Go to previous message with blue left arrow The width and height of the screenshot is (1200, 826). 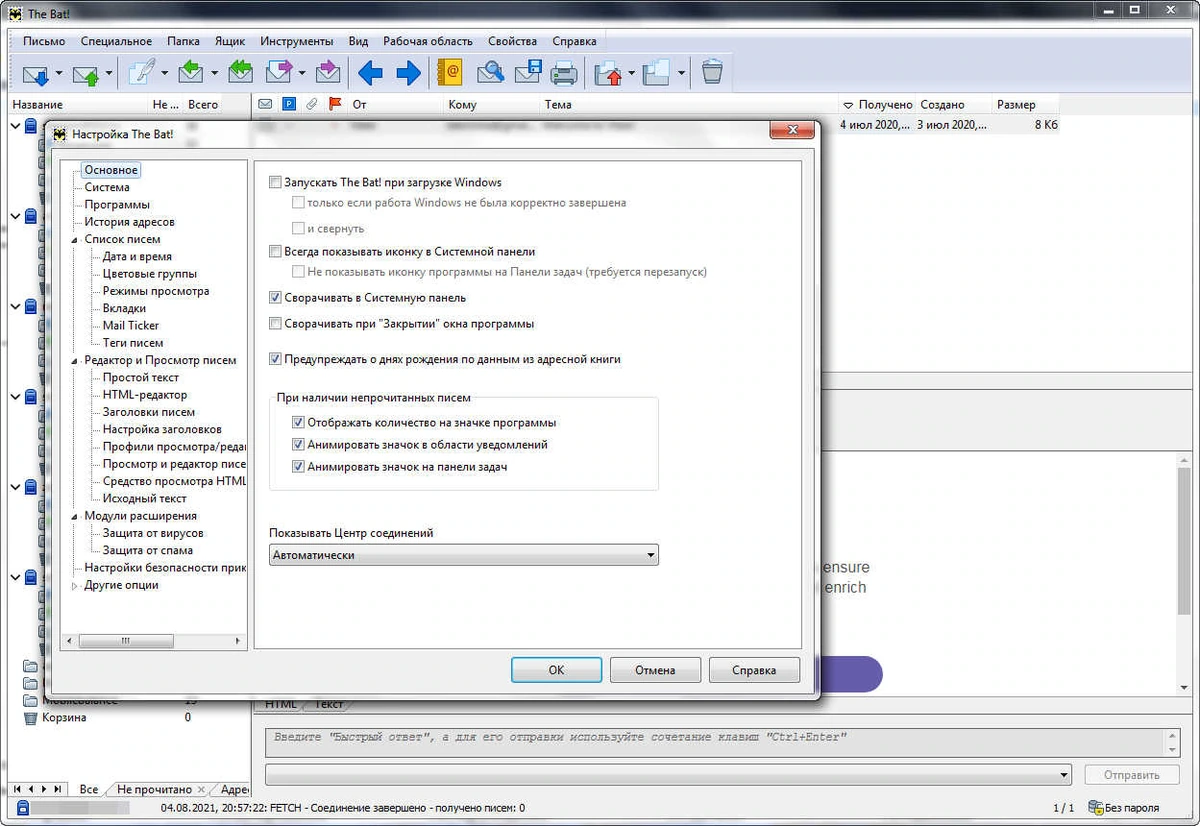tap(371, 73)
